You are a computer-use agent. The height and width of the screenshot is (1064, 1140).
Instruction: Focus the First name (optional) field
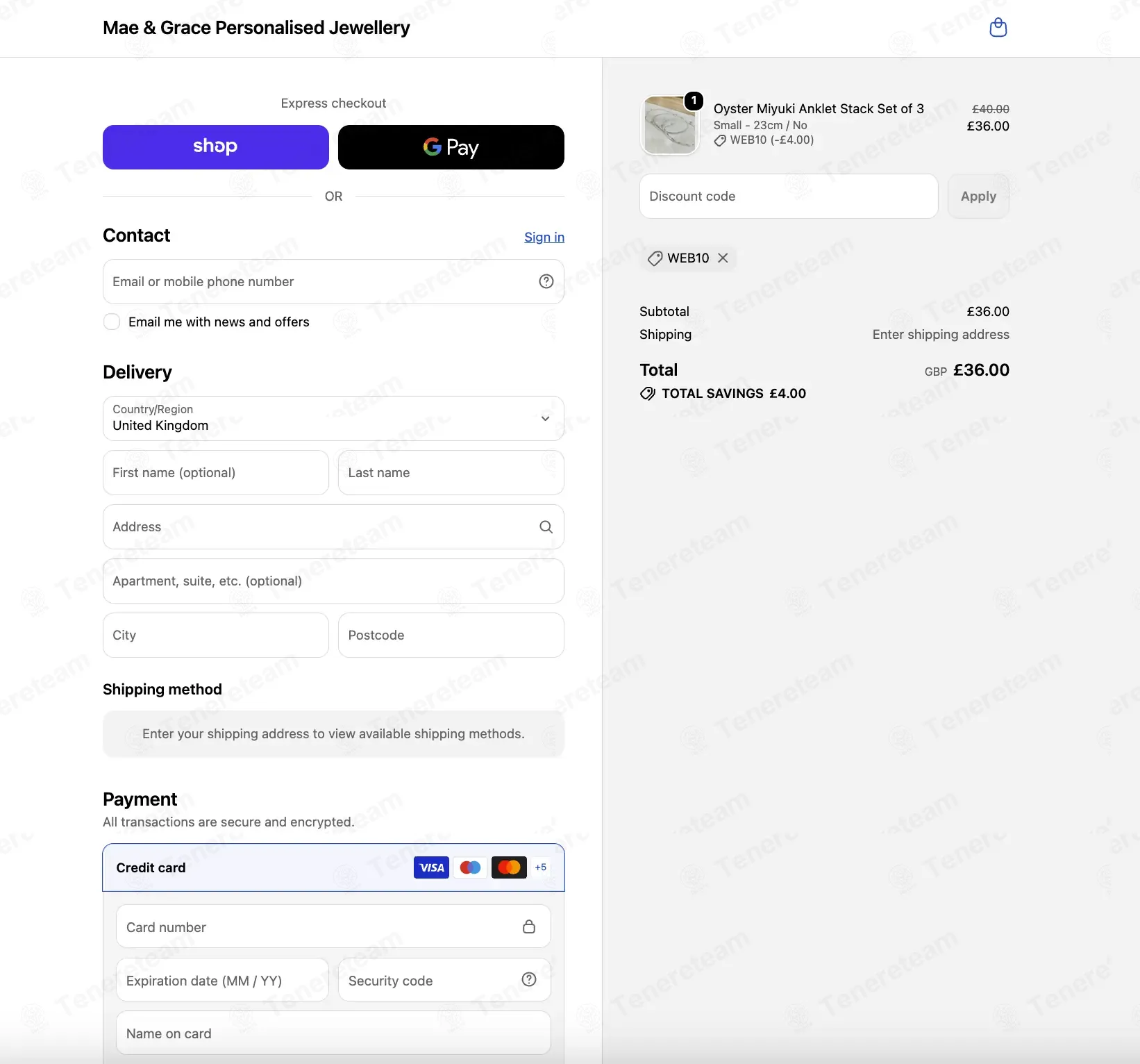216,473
